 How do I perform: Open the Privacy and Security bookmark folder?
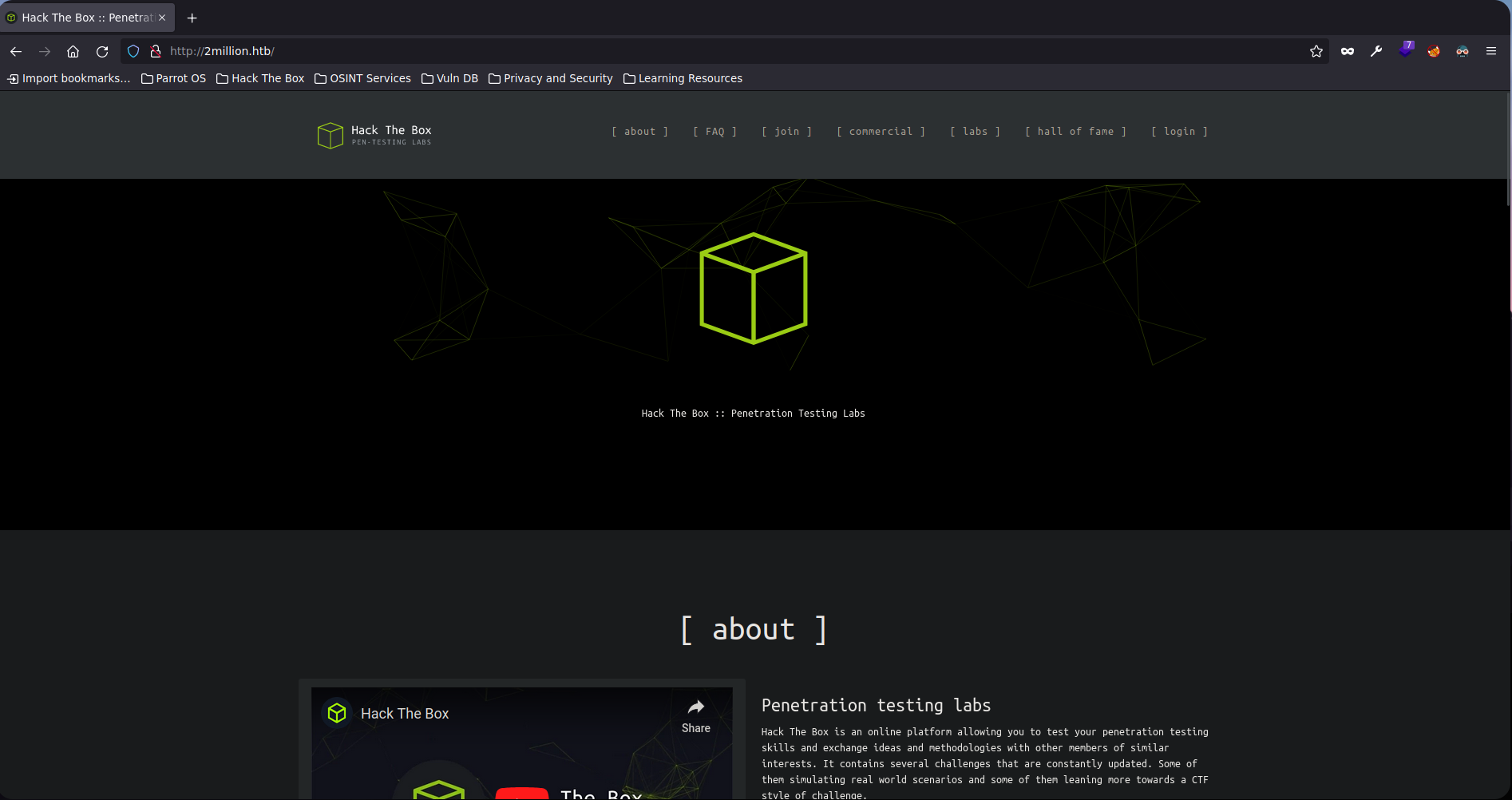(550, 78)
